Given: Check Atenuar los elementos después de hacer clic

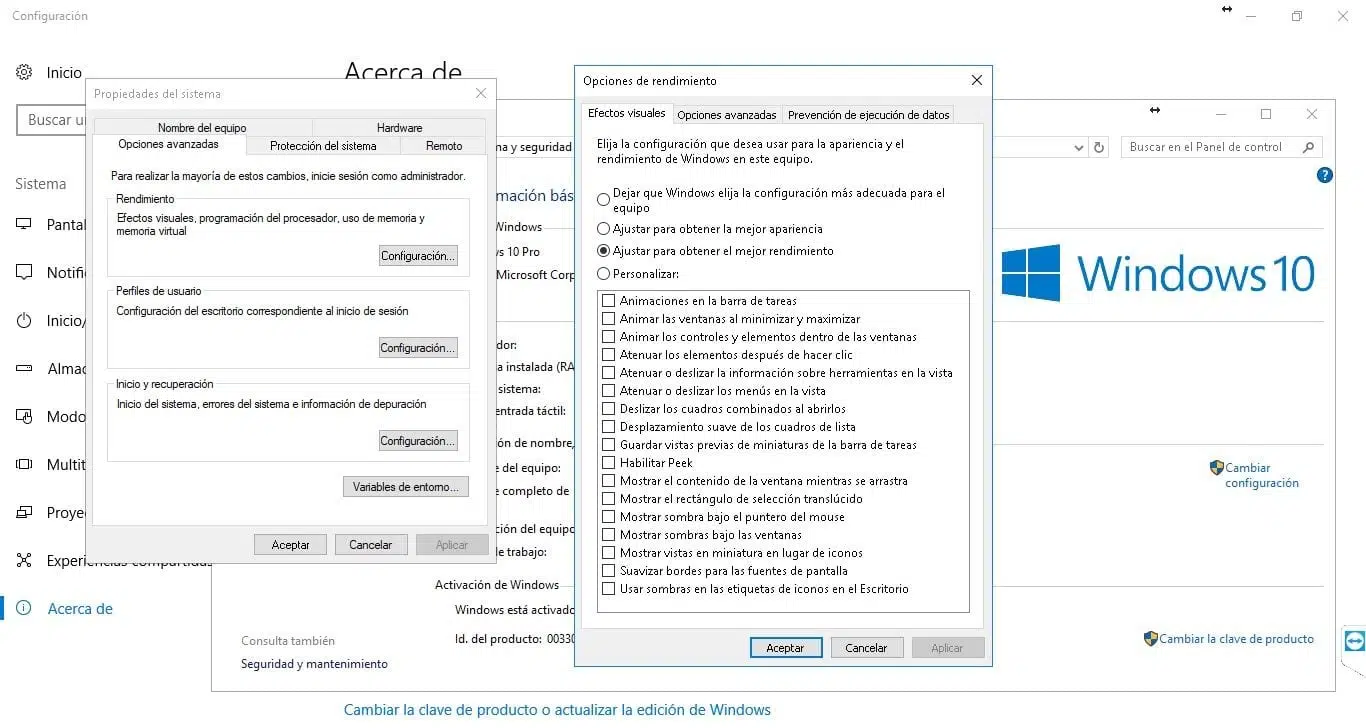Looking at the screenshot, I should point(608,354).
